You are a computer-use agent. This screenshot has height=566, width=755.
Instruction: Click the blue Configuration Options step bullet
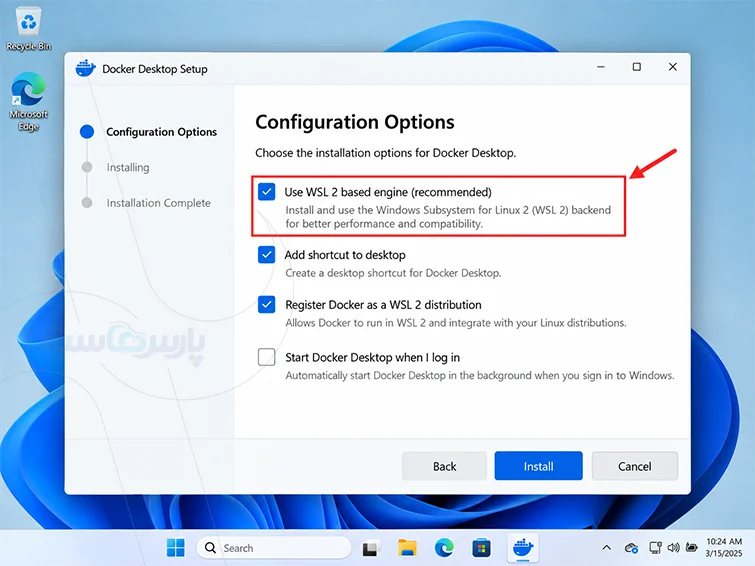point(87,132)
